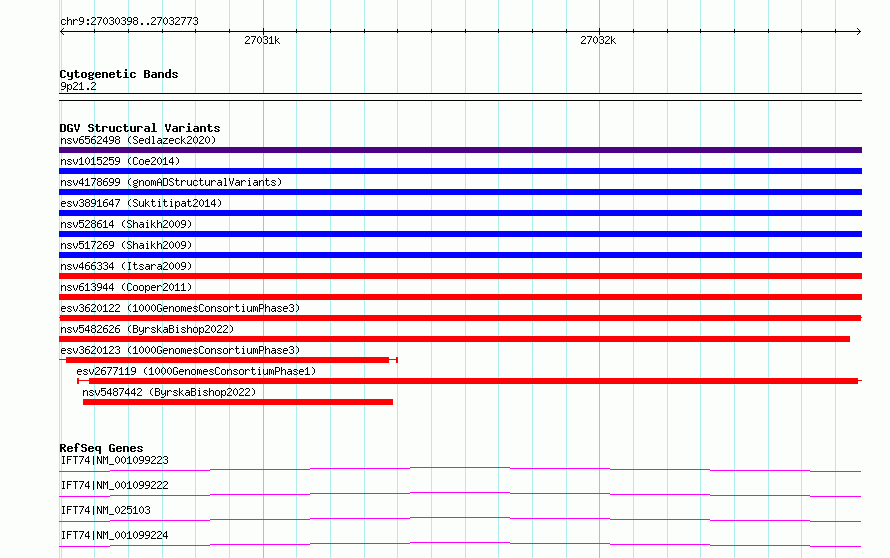
Task: Click the IFT74|NM_001099224 transcript label
Action: point(114,535)
